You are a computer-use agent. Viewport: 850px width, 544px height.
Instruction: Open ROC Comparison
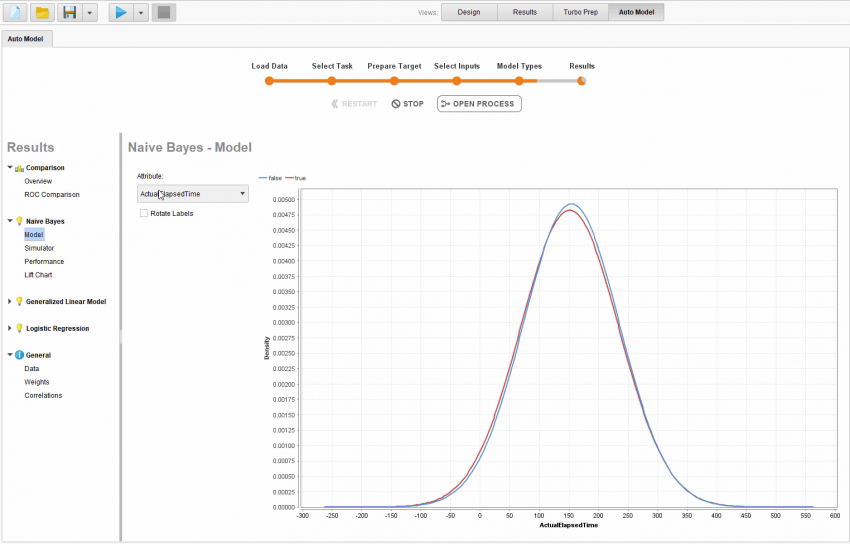click(52, 195)
